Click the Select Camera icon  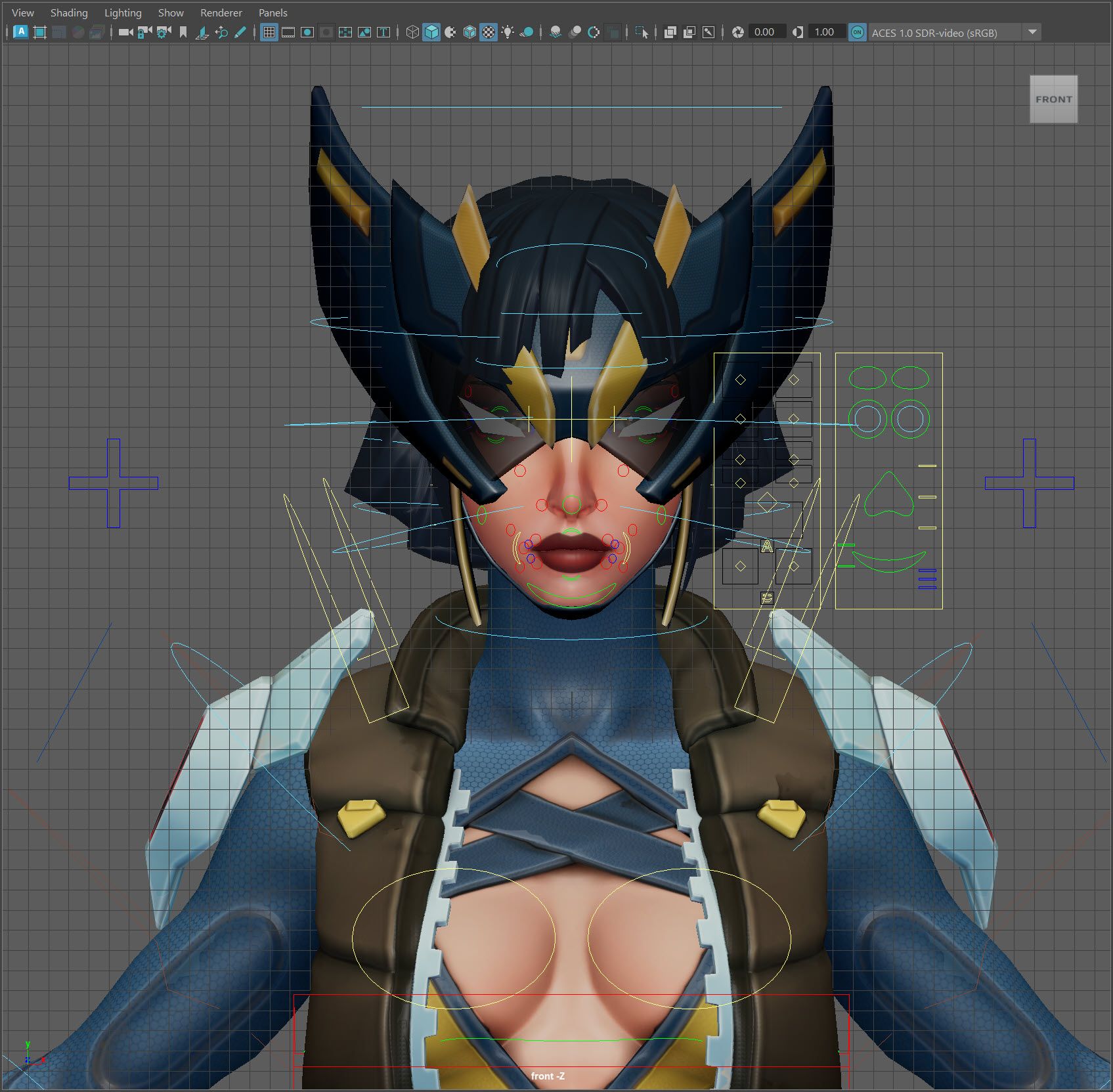(x=125, y=32)
